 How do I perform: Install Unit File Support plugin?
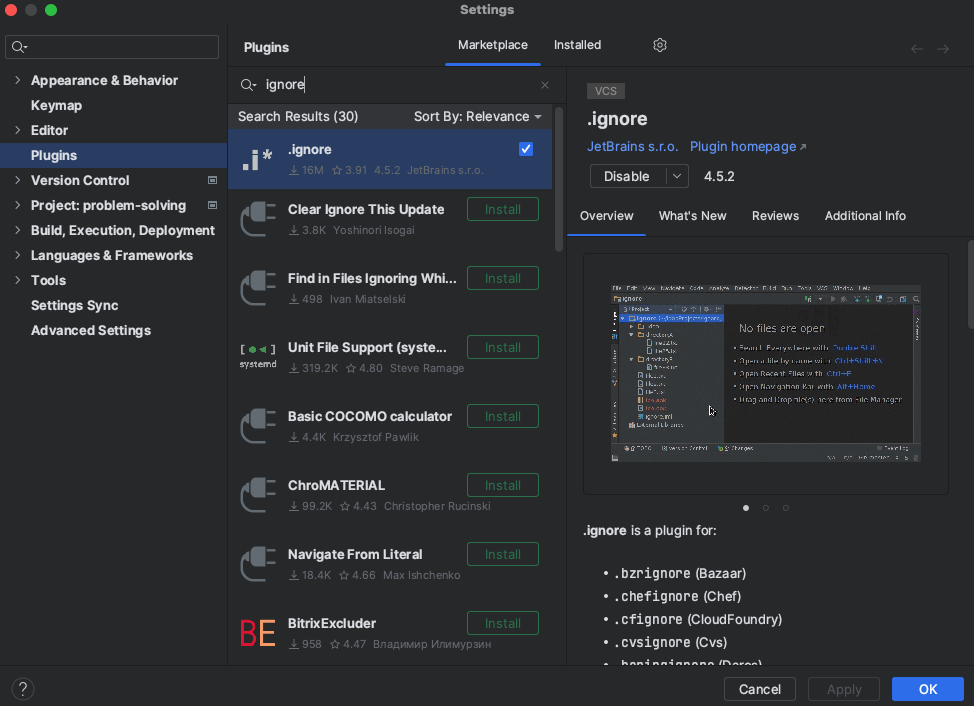pyautogui.click(x=503, y=347)
